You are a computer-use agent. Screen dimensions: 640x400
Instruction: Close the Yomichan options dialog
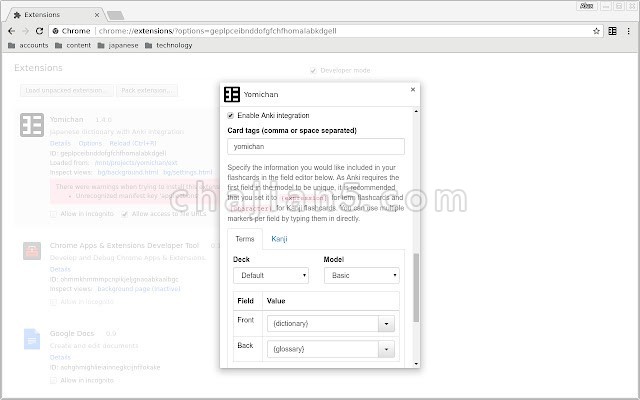point(413,89)
